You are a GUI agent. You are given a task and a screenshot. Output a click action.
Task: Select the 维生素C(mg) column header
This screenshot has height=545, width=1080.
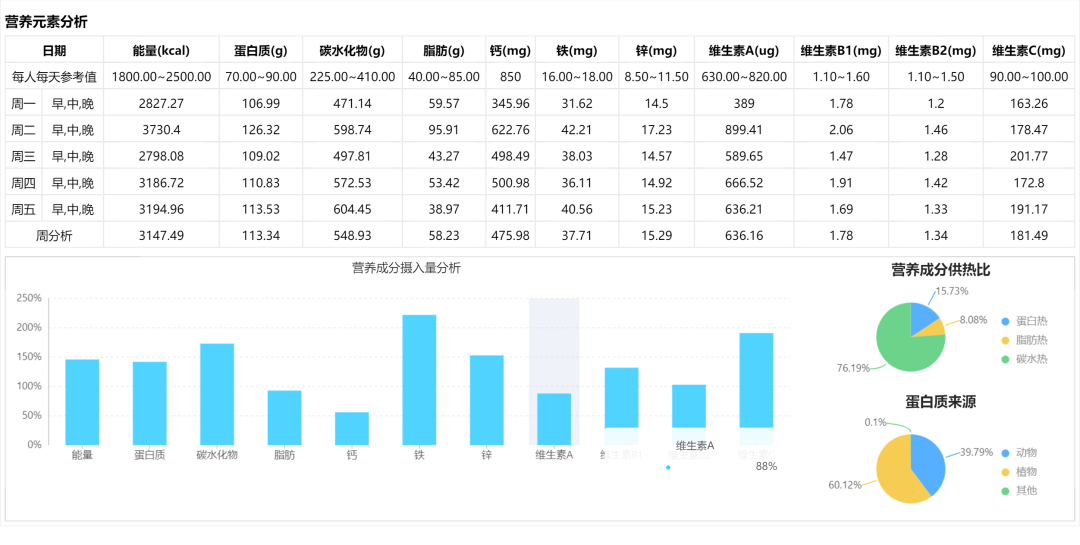(x=1028, y=50)
